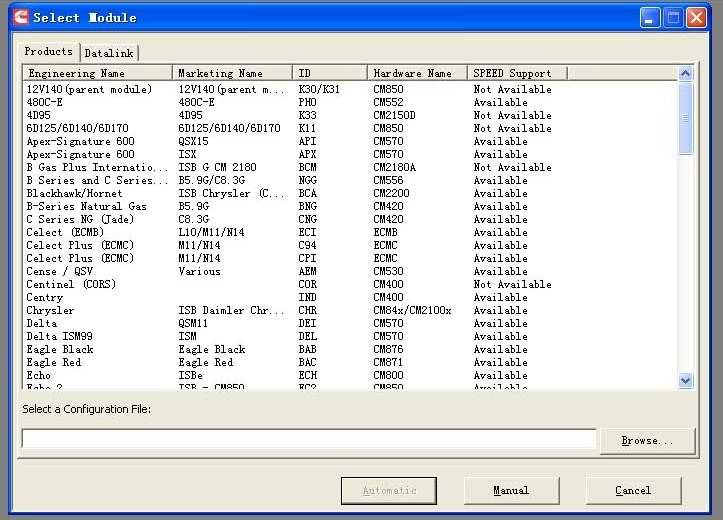Click the list scroll-up arrow

coord(686,73)
